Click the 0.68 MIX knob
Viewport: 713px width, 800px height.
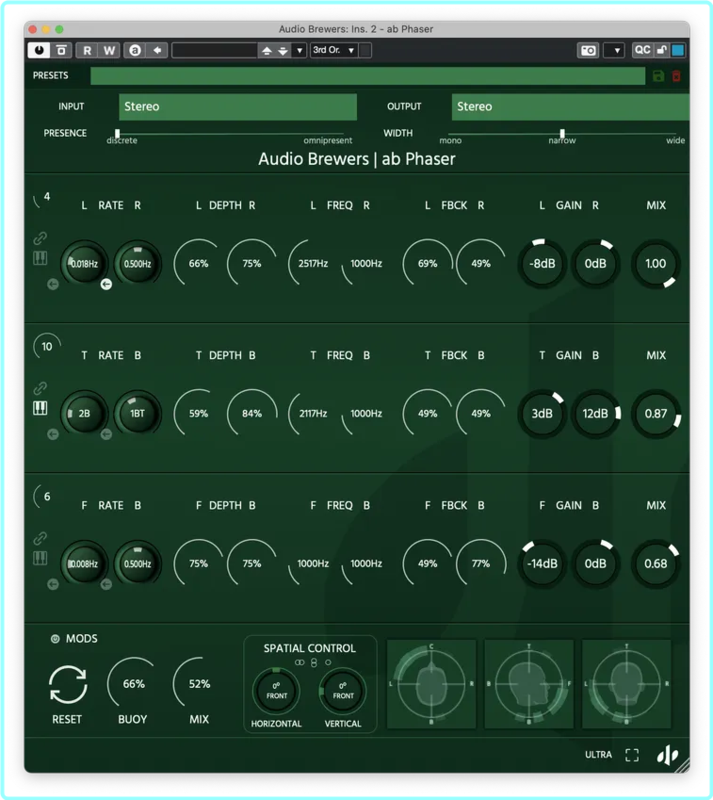(656, 564)
